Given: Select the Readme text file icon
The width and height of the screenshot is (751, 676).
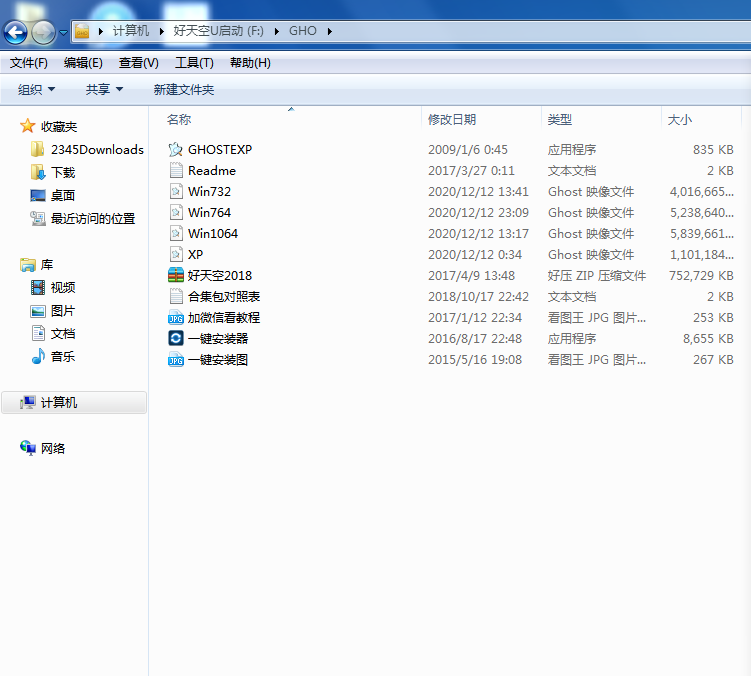Looking at the screenshot, I should pos(176,170).
